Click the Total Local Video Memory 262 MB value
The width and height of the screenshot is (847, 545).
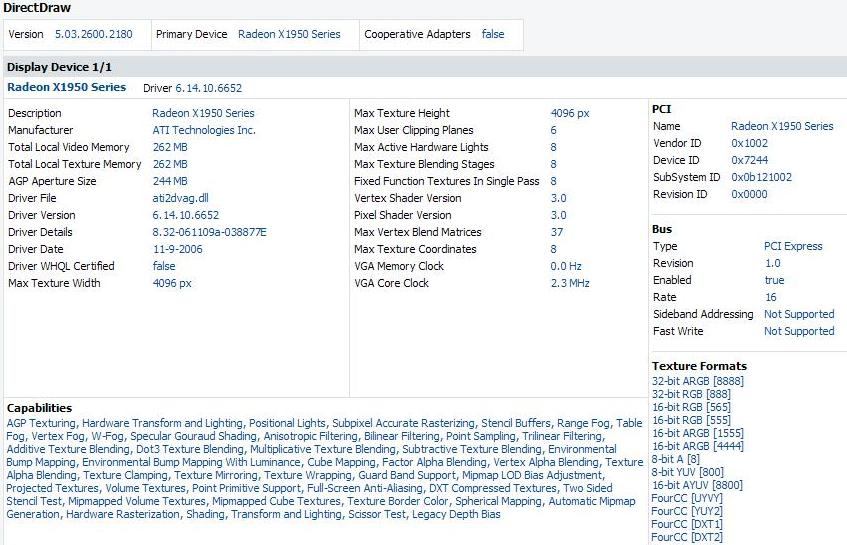click(170, 147)
